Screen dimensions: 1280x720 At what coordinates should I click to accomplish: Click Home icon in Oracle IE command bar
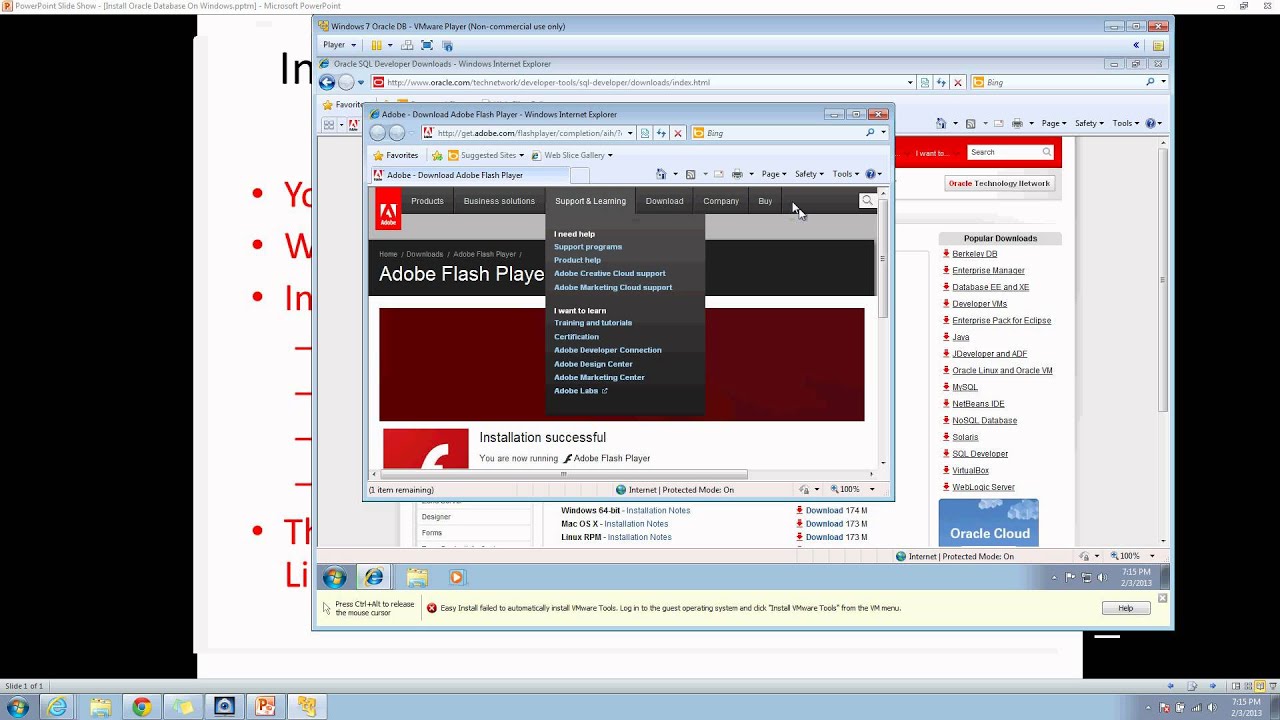[941, 123]
